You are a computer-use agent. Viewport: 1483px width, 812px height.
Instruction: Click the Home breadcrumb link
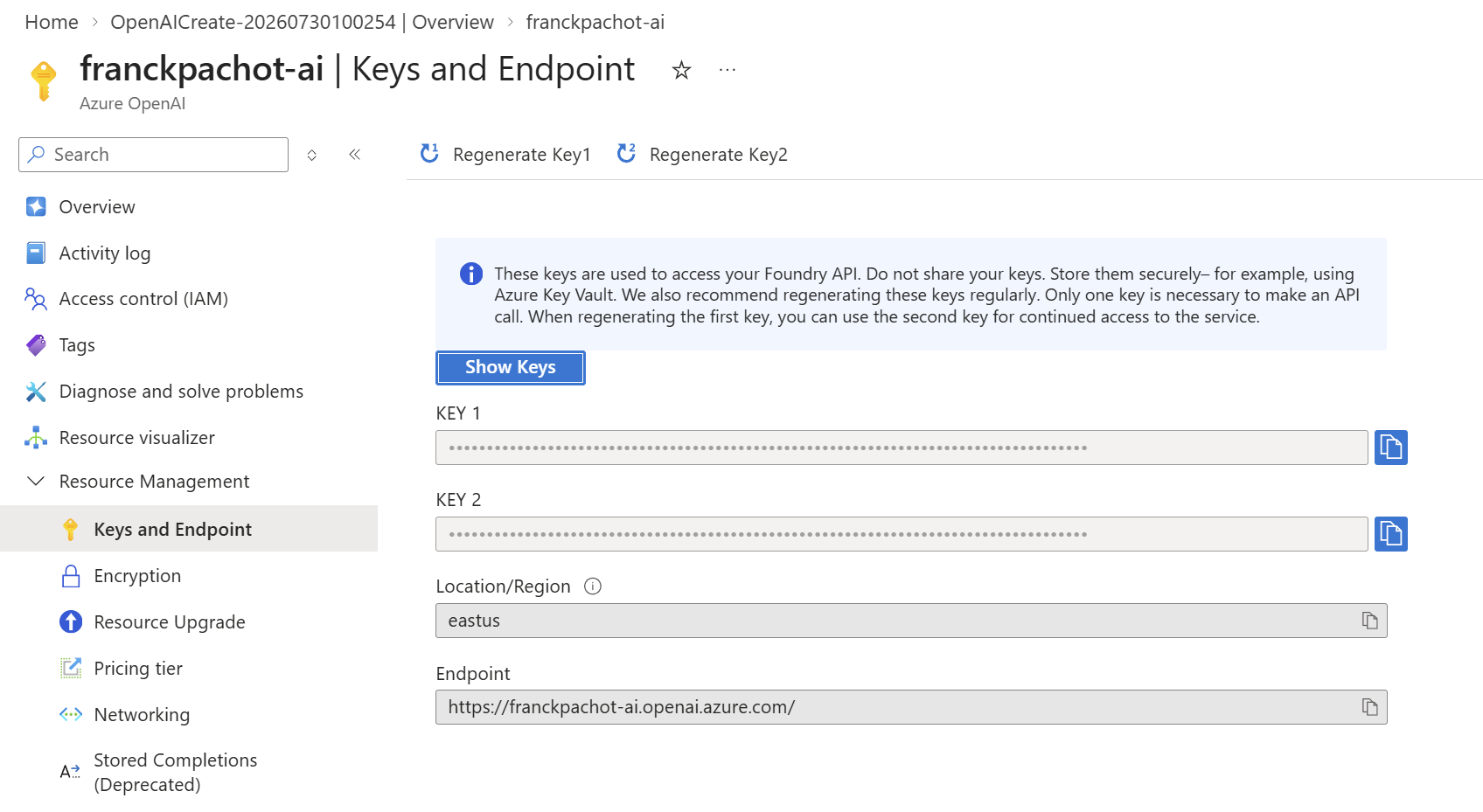click(x=52, y=23)
